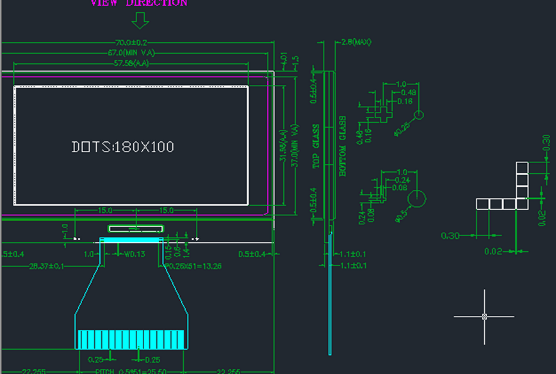Pick the P0.26X51=13.26 pitch annotation

194,266
